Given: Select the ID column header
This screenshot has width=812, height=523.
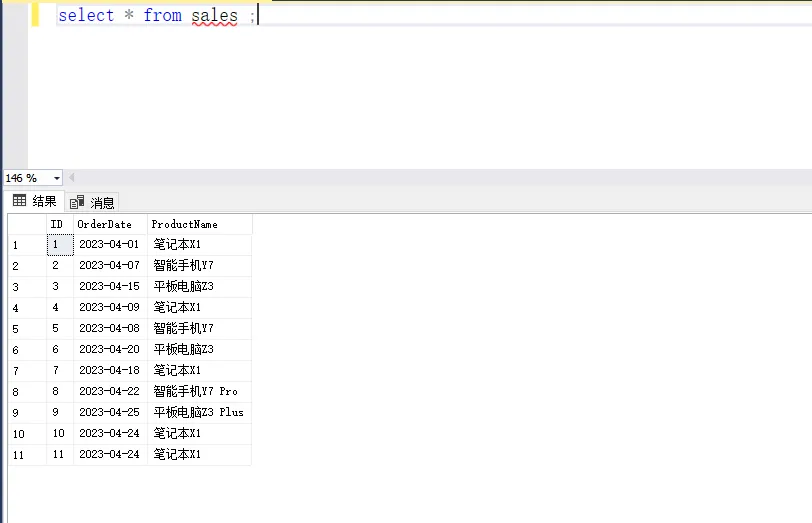Looking at the screenshot, I should [60, 224].
